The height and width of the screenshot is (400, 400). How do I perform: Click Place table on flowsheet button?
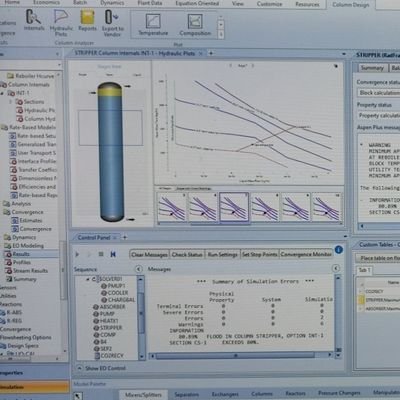(379, 258)
